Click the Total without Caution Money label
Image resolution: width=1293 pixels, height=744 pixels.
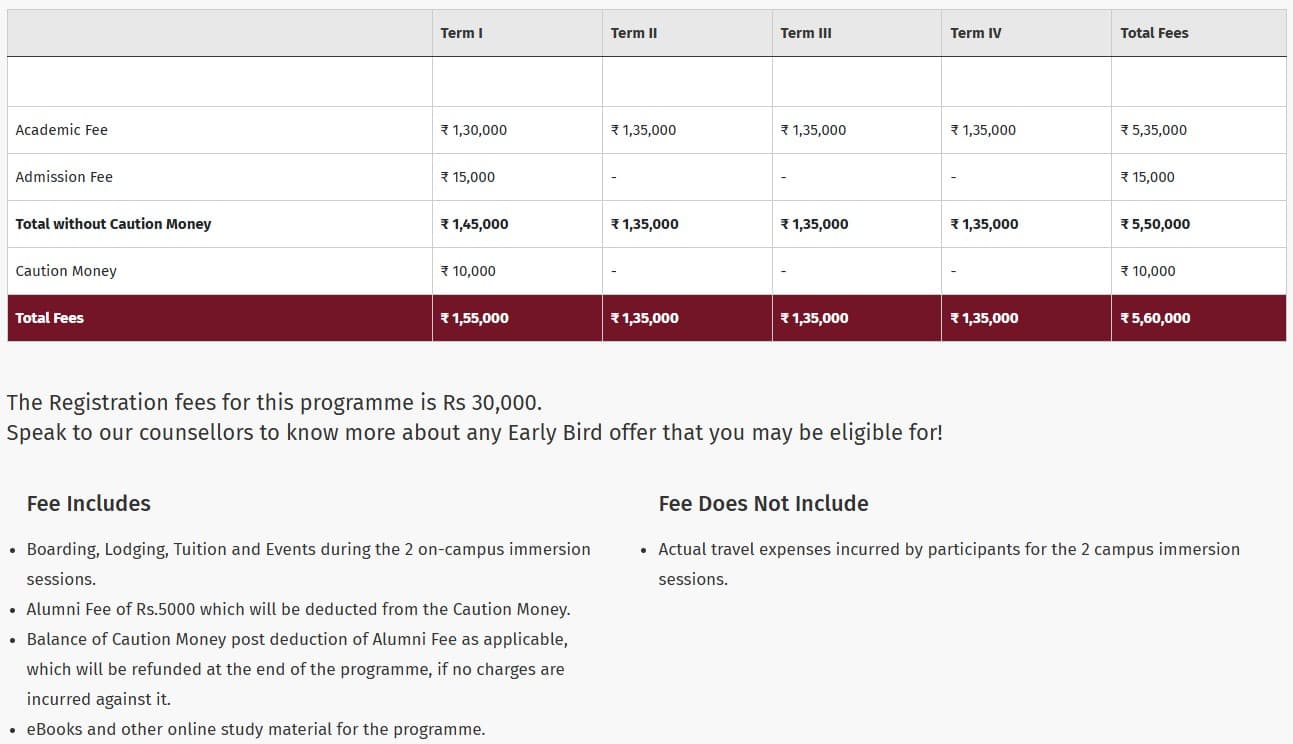[113, 224]
